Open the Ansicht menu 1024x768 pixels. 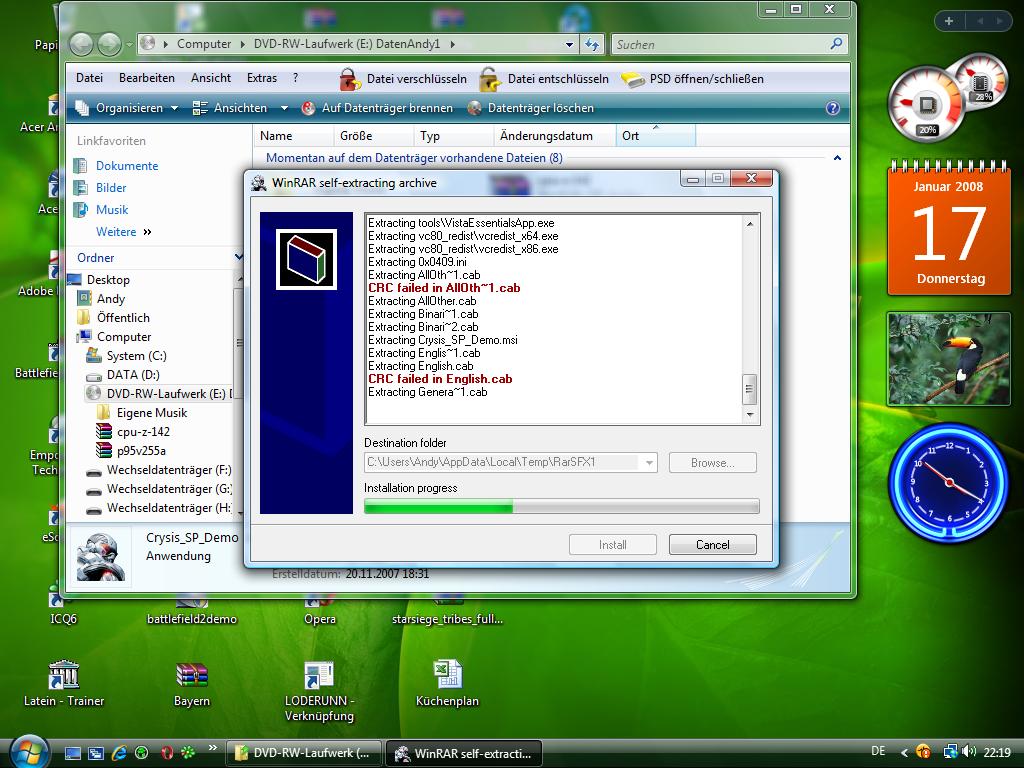[211, 78]
